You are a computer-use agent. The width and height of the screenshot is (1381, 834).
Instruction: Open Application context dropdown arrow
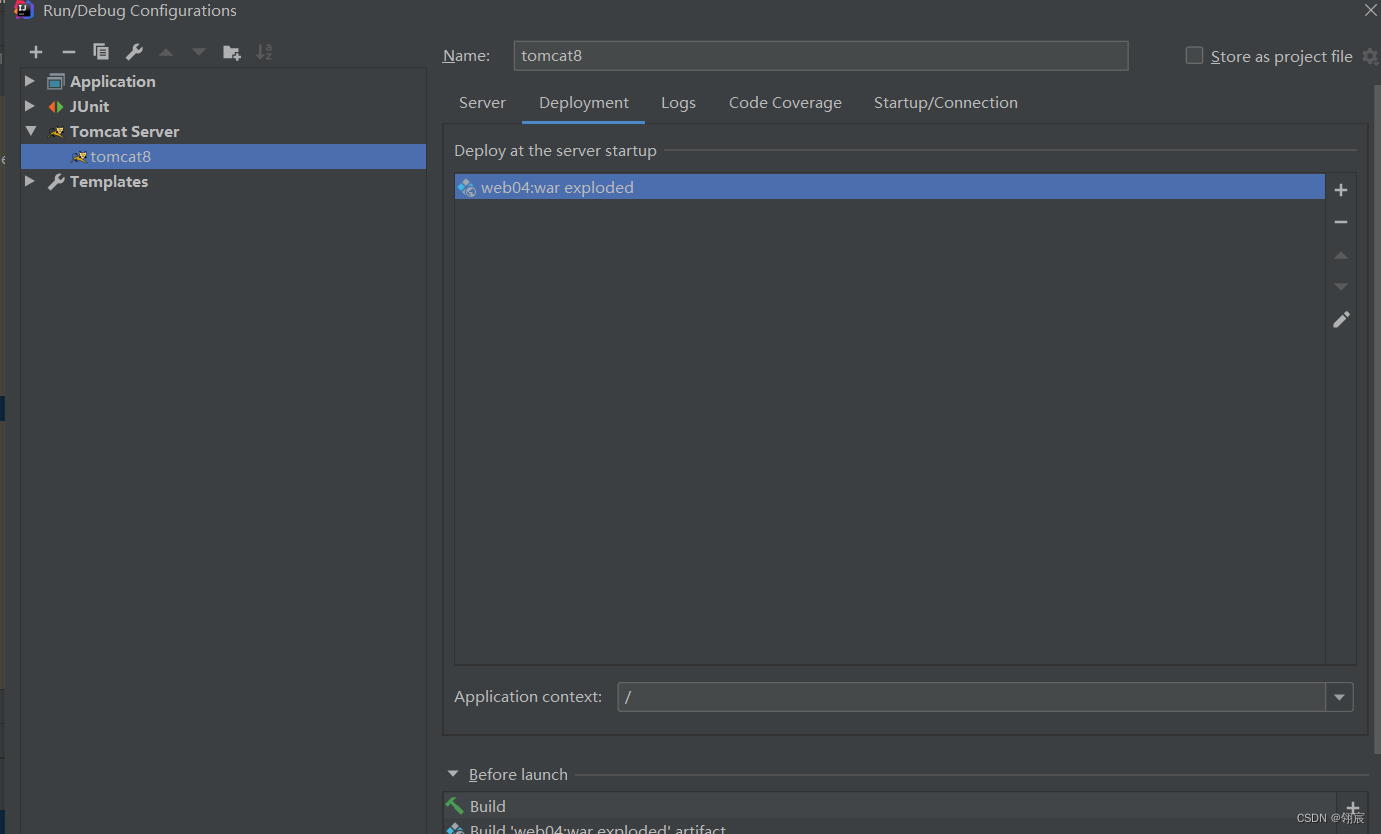(1339, 697)
